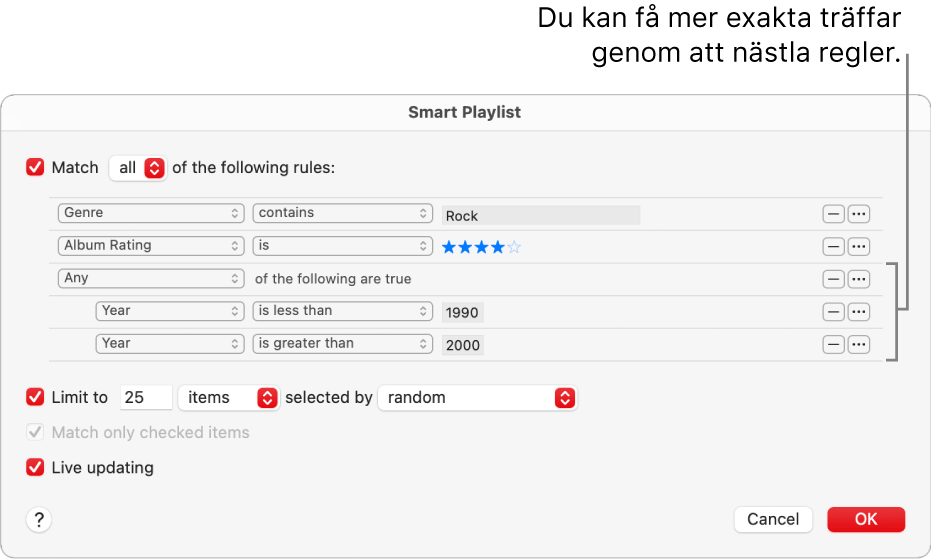Open the 'all' match popup menu
Viewport: 931px width, 559px height.
tap(140, 168)
